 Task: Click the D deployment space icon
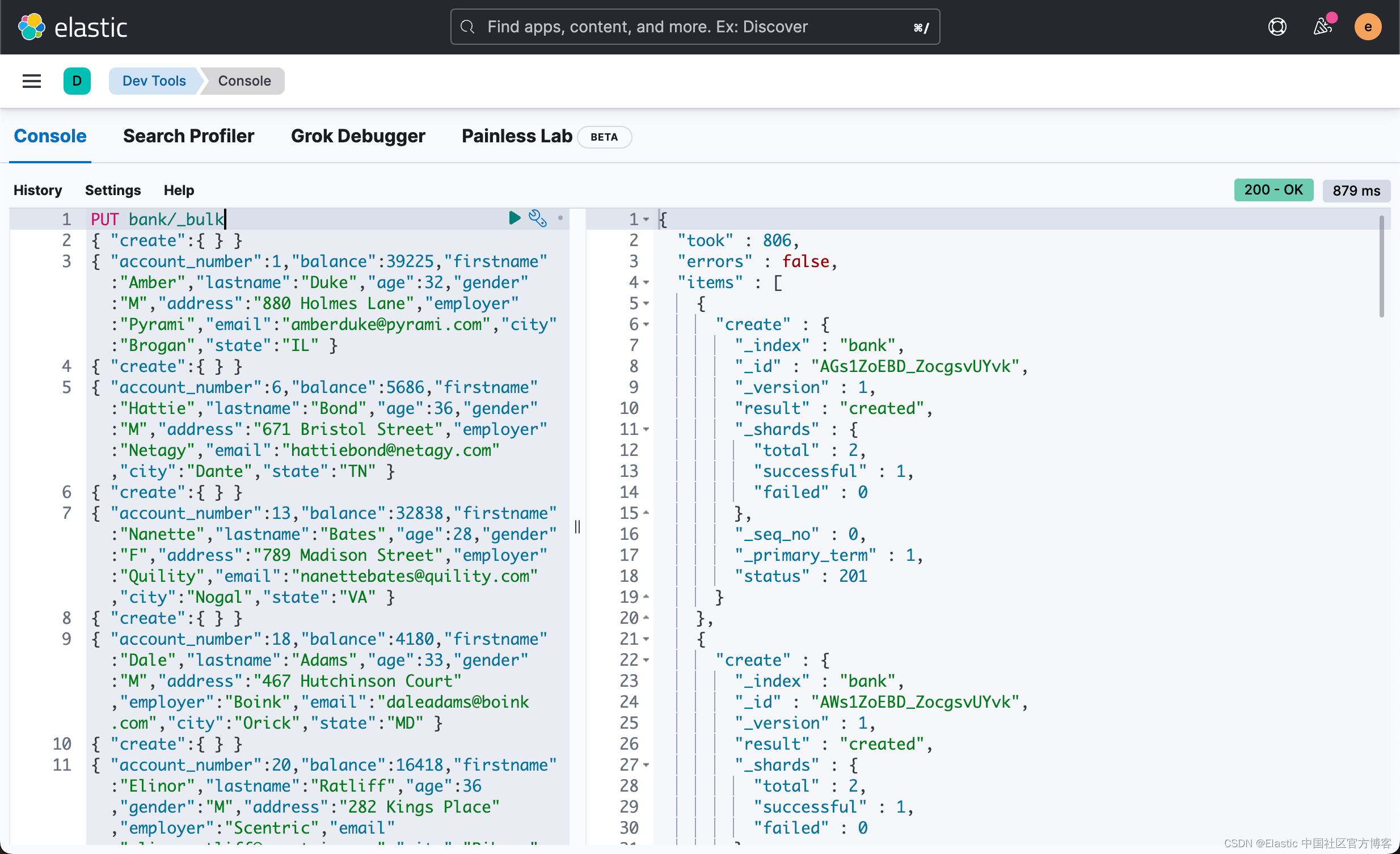tap(77, 81)
